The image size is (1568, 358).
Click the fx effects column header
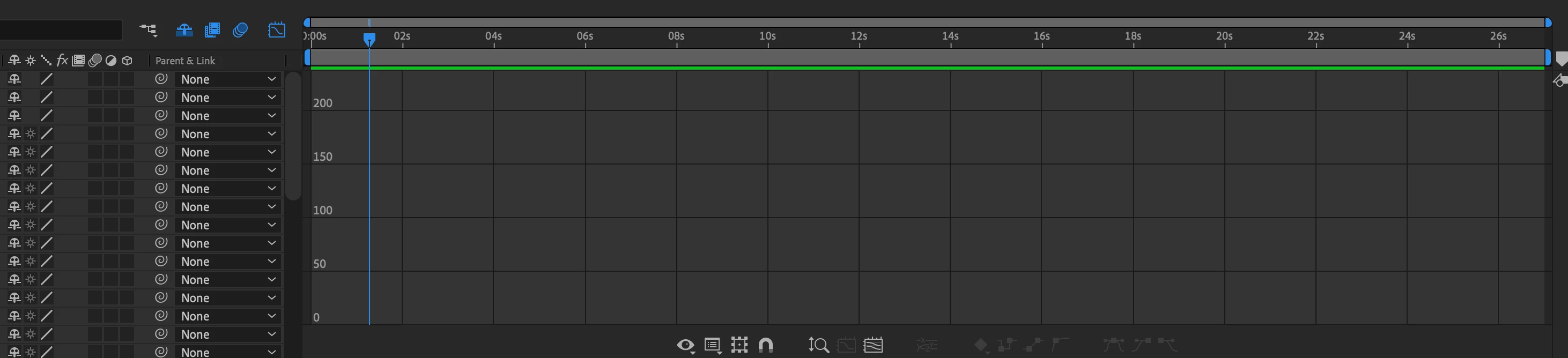[x=62, y=60]
